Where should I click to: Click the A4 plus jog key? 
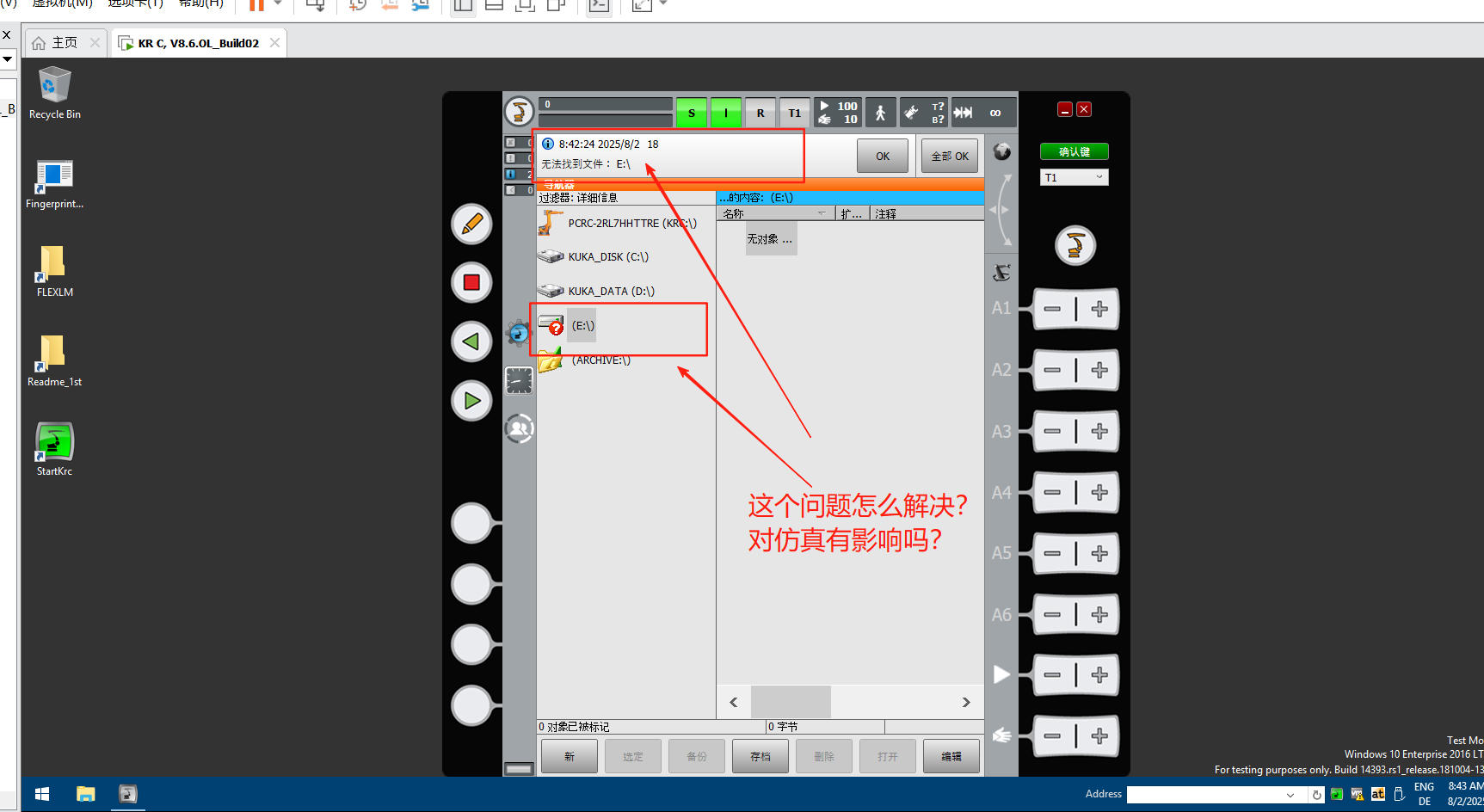click(1099, 492)
